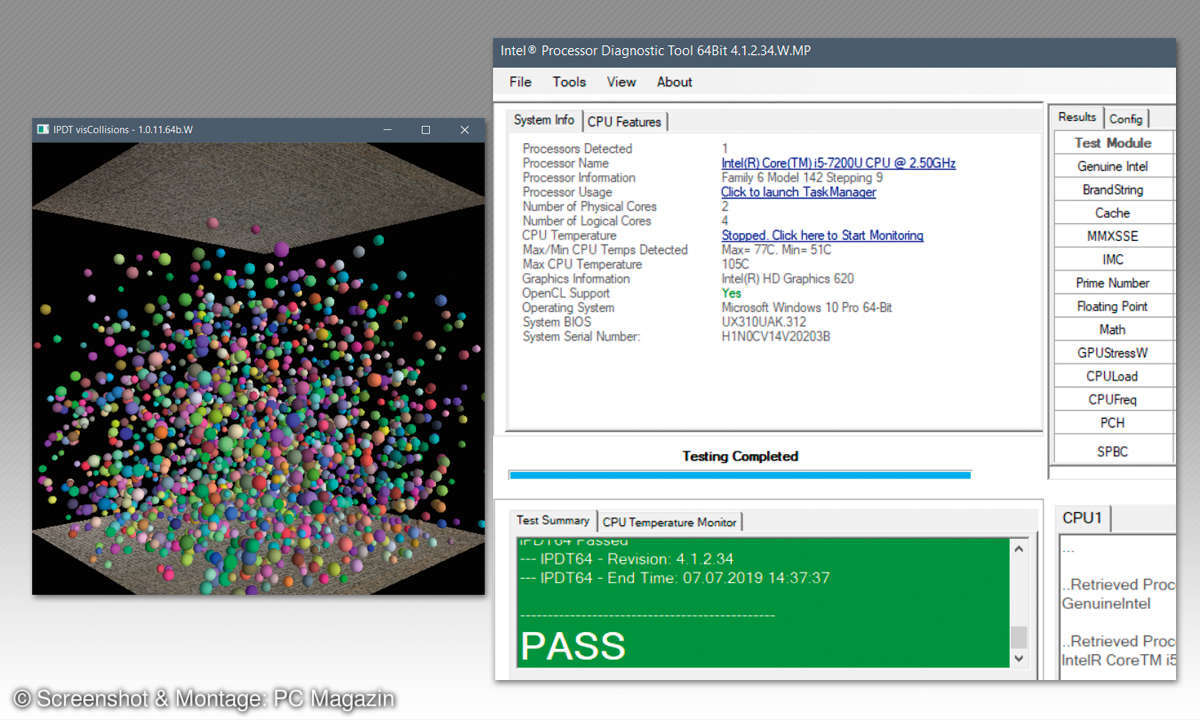Image resolution: width=1200 pixels, height=720 pixels.
Task: Select the IMC test module
Action: point(1112,259)
